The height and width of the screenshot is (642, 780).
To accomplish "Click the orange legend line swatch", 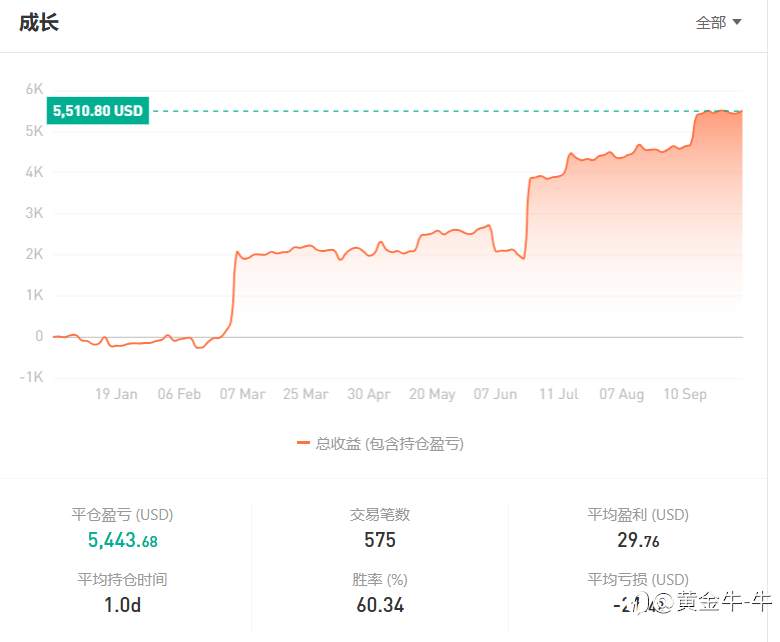I will pyautogui.click(x=303, y=444).
